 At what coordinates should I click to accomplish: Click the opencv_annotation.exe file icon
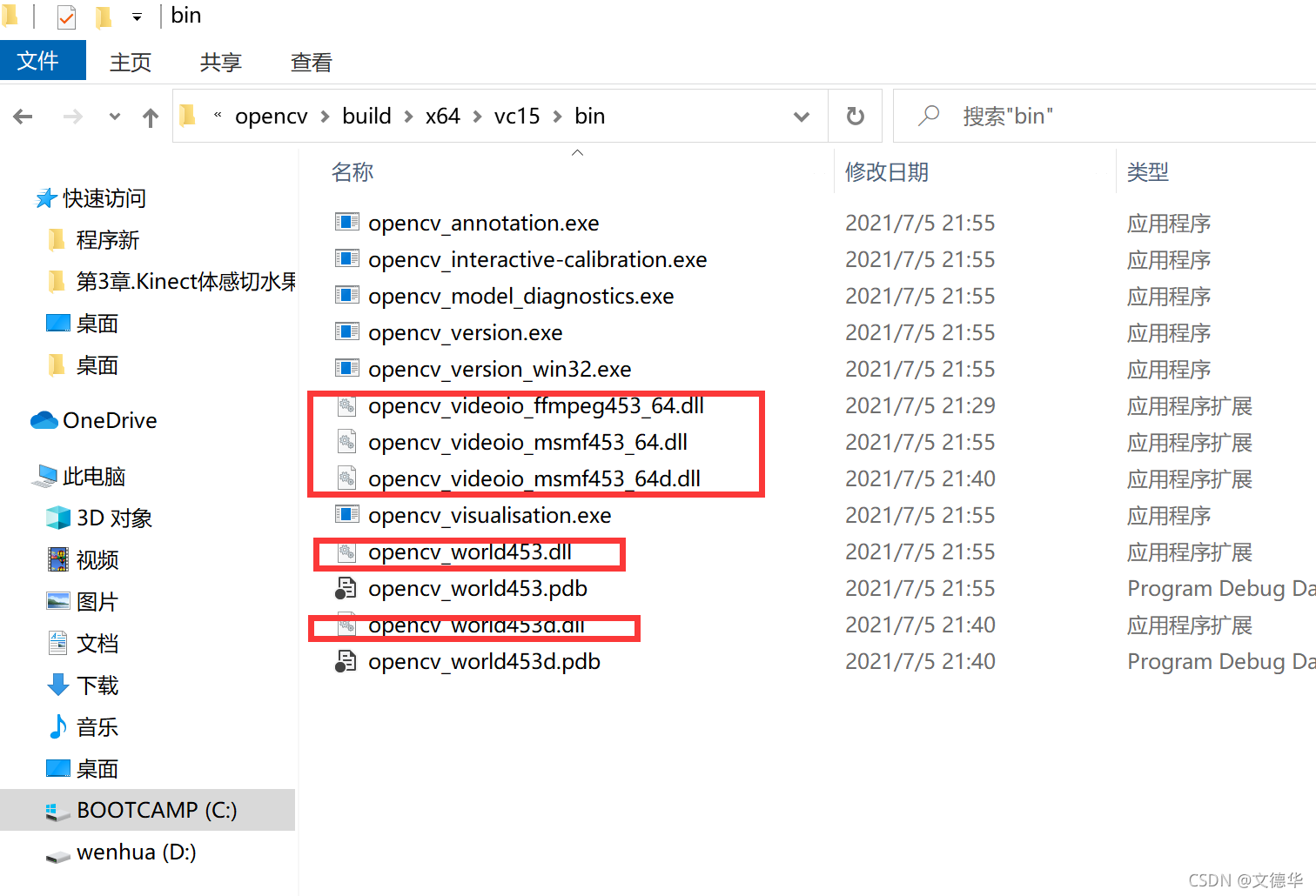point(347,222)
